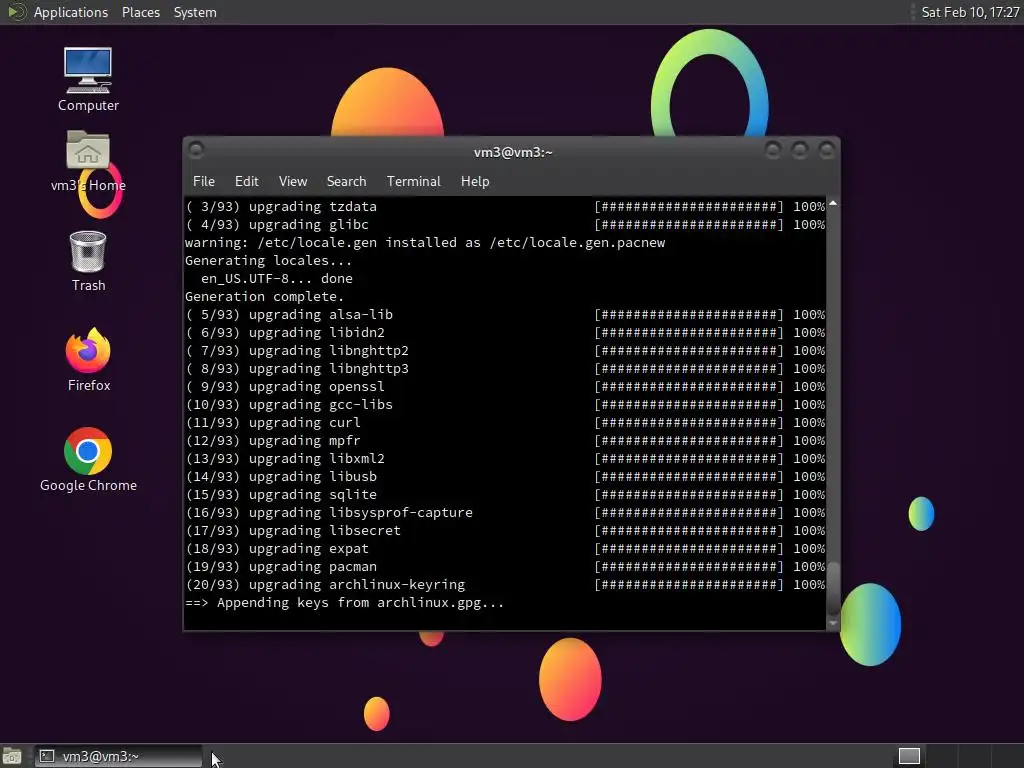Click the 'upgrading libsecret' line

(x=505, y=531)
